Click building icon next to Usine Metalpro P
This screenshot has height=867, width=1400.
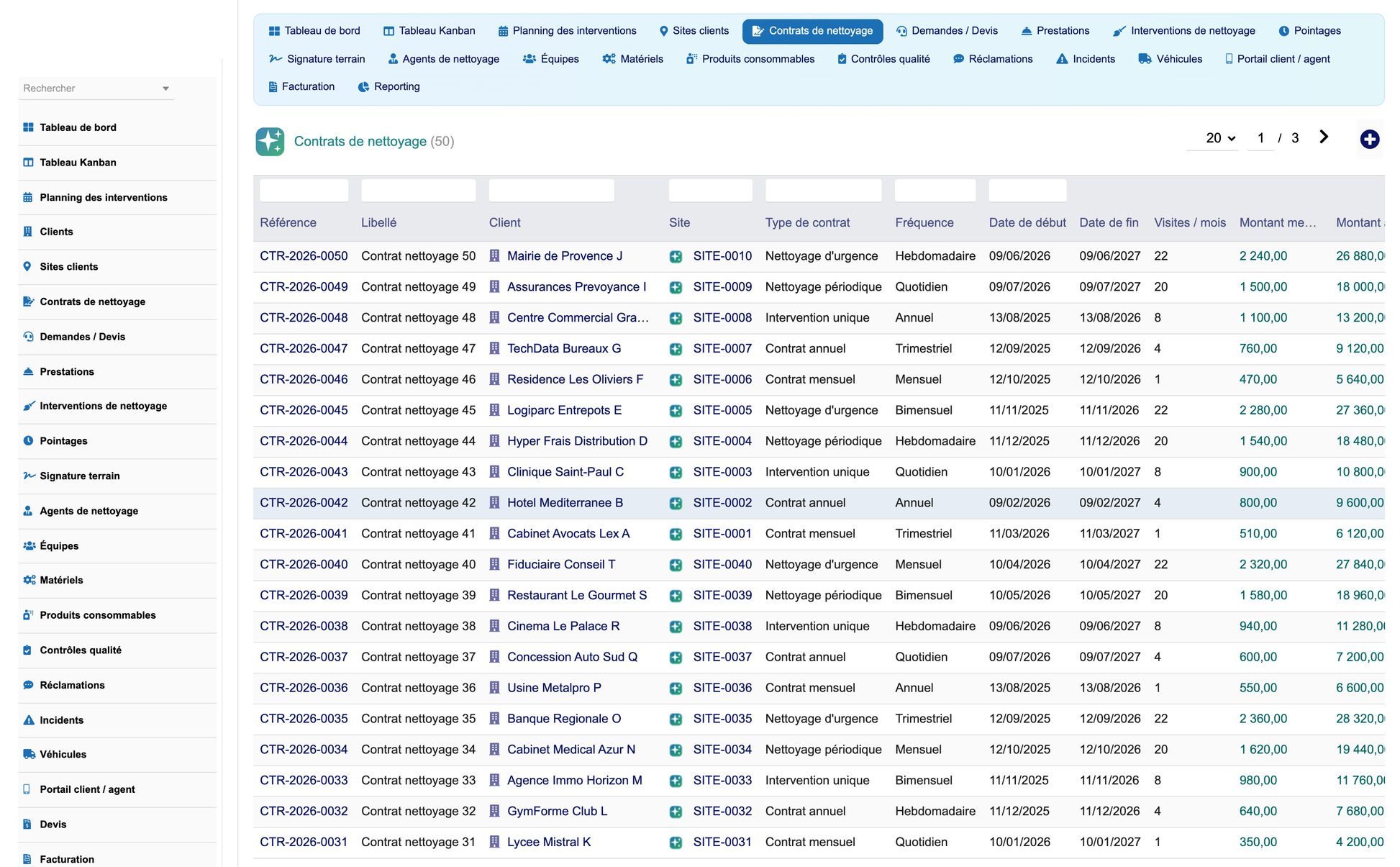(x=494, y=688)
